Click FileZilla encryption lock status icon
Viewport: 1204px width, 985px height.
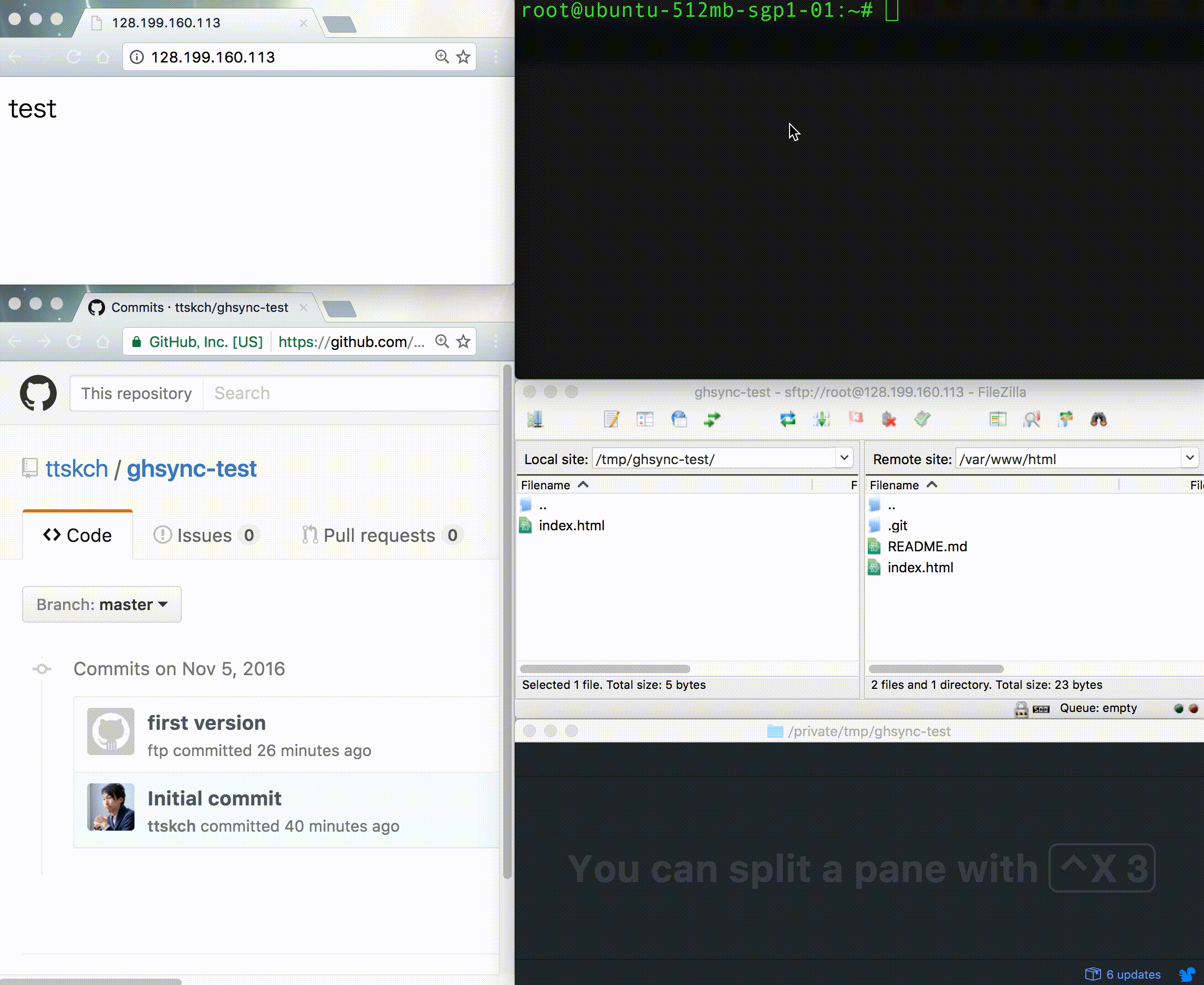(x=1021, y=709)
